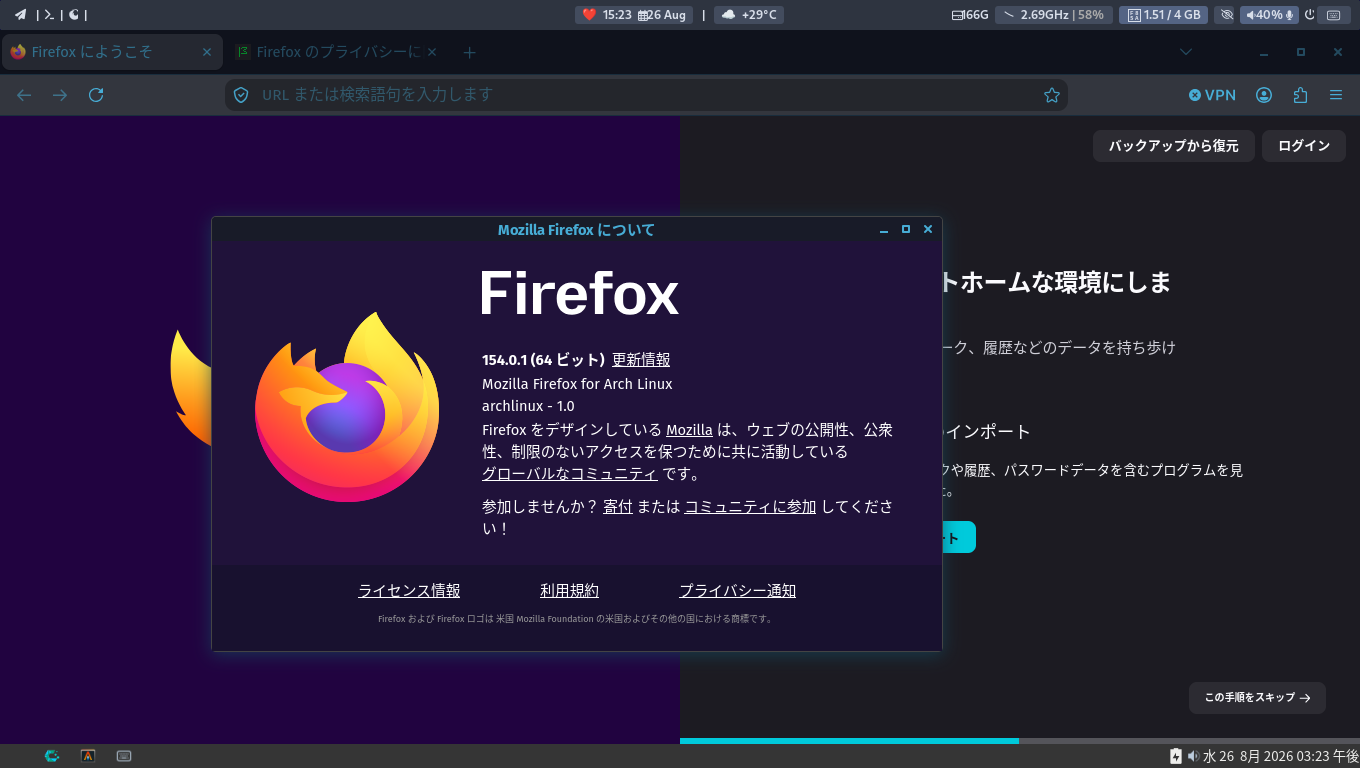Click the bottom clock showing 03:23 午後
This screenshot has width=1360, height=768.
coord(1281,756)
